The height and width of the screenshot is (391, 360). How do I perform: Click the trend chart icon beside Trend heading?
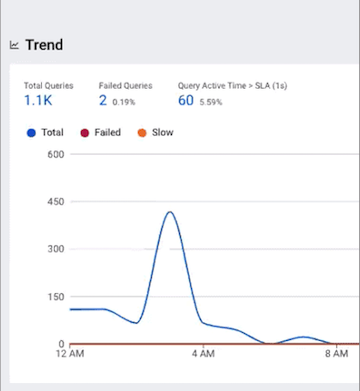pos(14,45)
